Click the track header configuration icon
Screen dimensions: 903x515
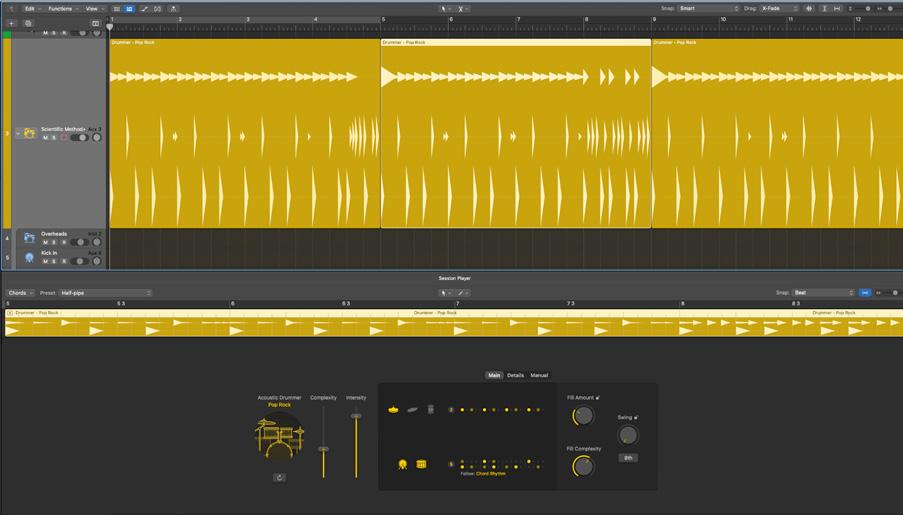(96, 24)
